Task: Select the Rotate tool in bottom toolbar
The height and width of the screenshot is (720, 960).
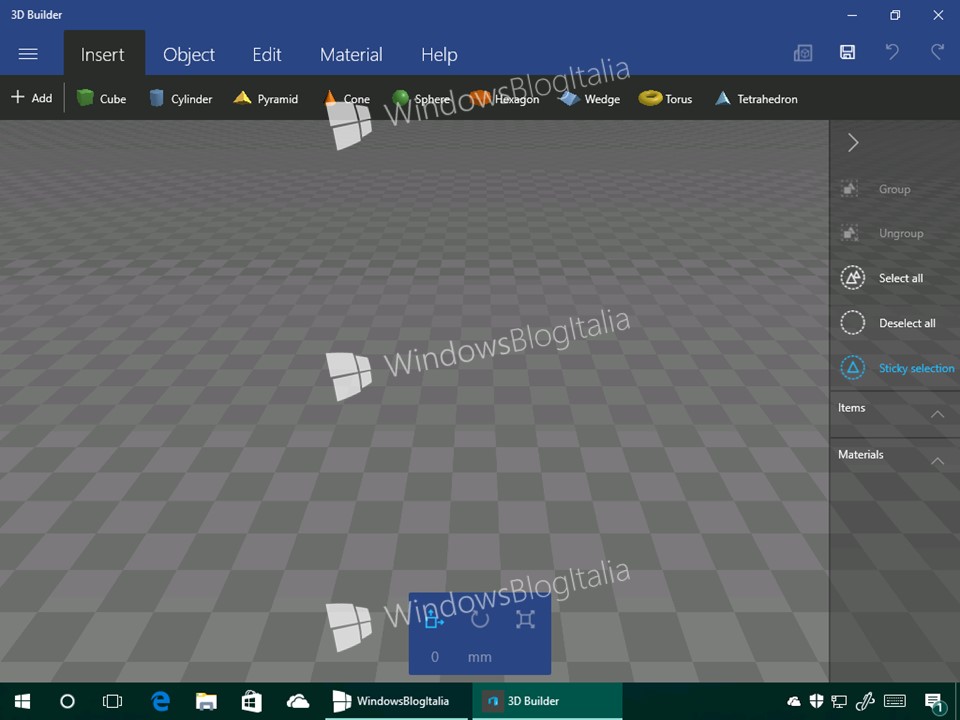Action: [x=480, y=619]
